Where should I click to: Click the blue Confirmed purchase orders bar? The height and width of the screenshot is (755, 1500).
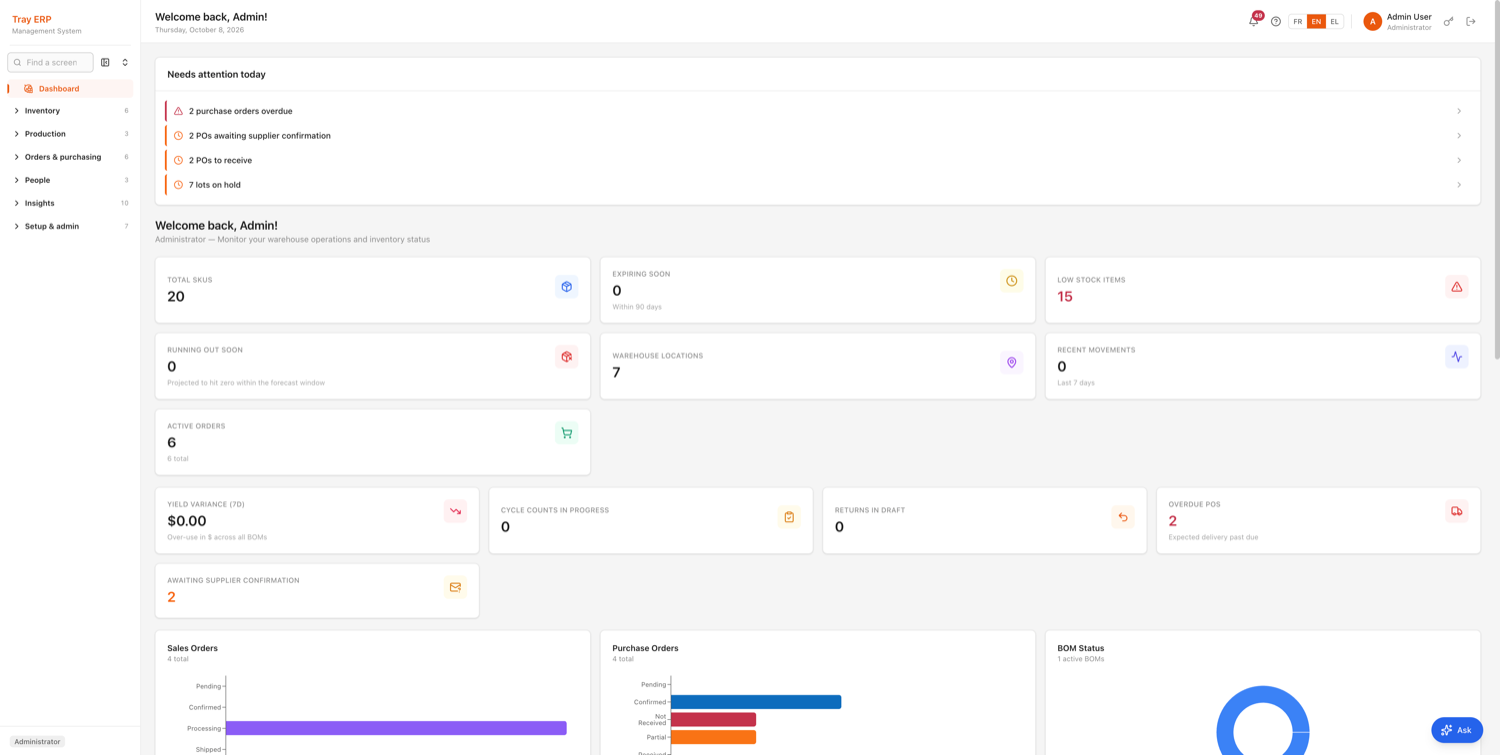pyautogui.click(x=756, y=702)
